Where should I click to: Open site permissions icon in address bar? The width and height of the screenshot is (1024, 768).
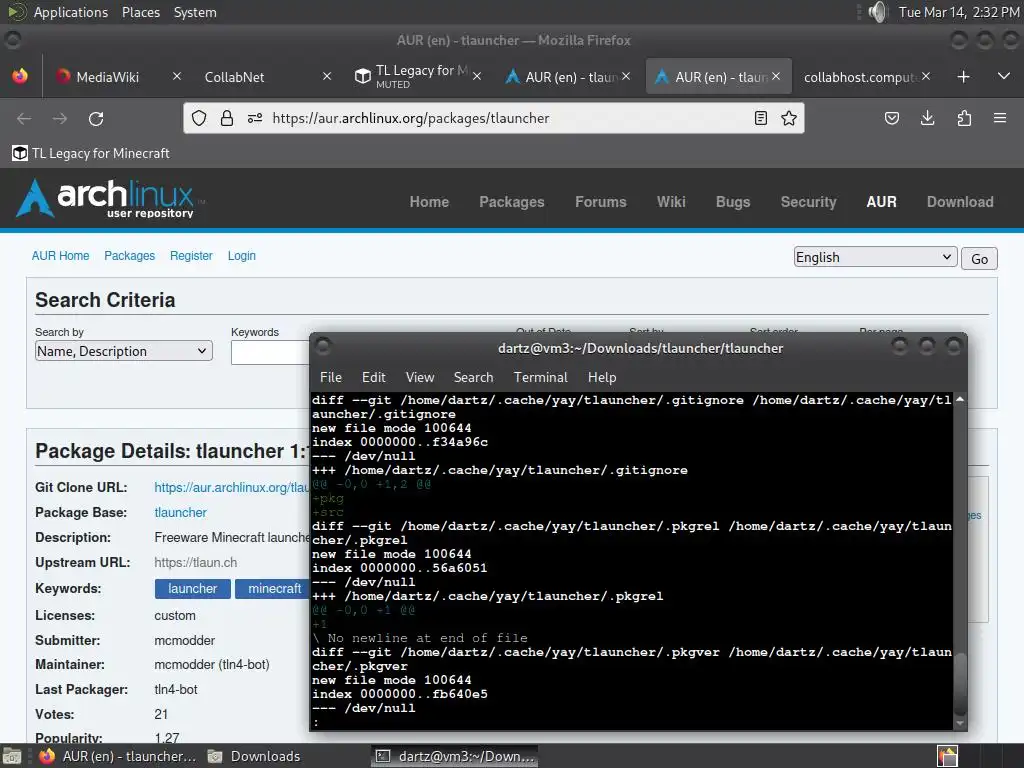pos(255,118)
